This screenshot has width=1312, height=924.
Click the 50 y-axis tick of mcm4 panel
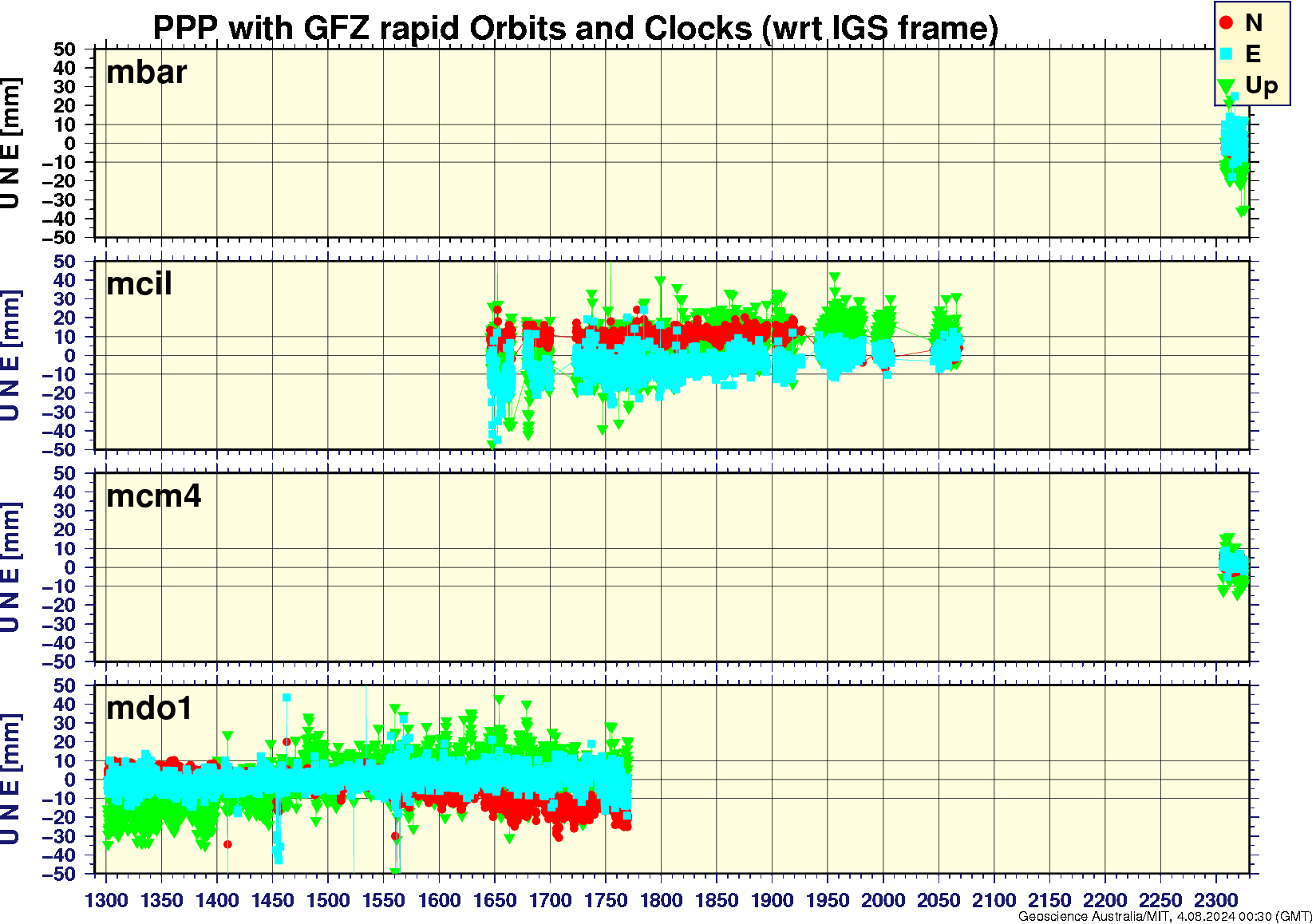(65, 474)
